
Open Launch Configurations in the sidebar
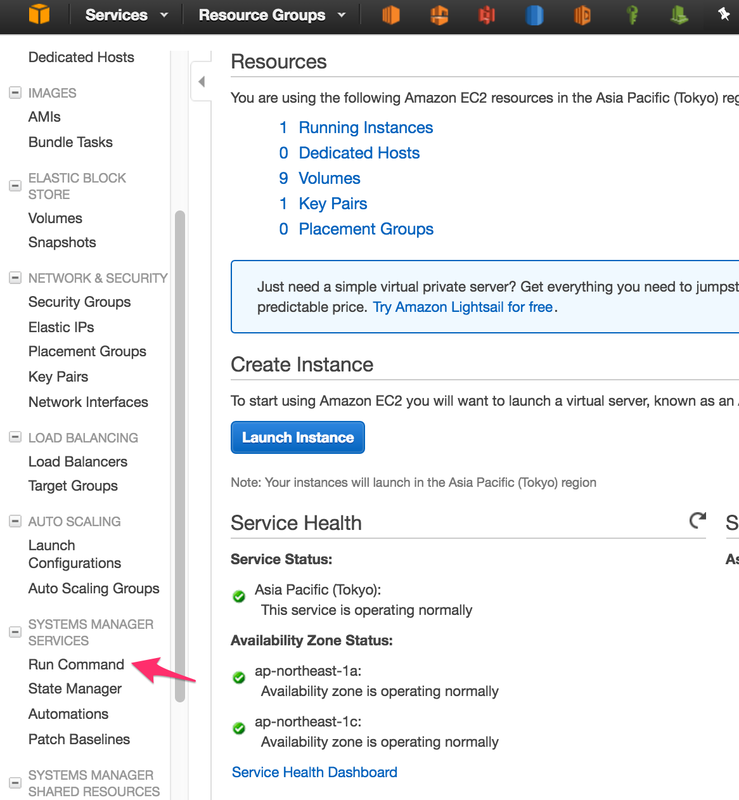(75, 554)
